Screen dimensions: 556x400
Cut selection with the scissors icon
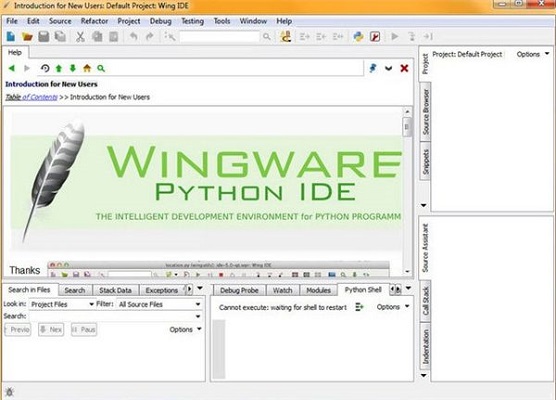coord(80,37)
